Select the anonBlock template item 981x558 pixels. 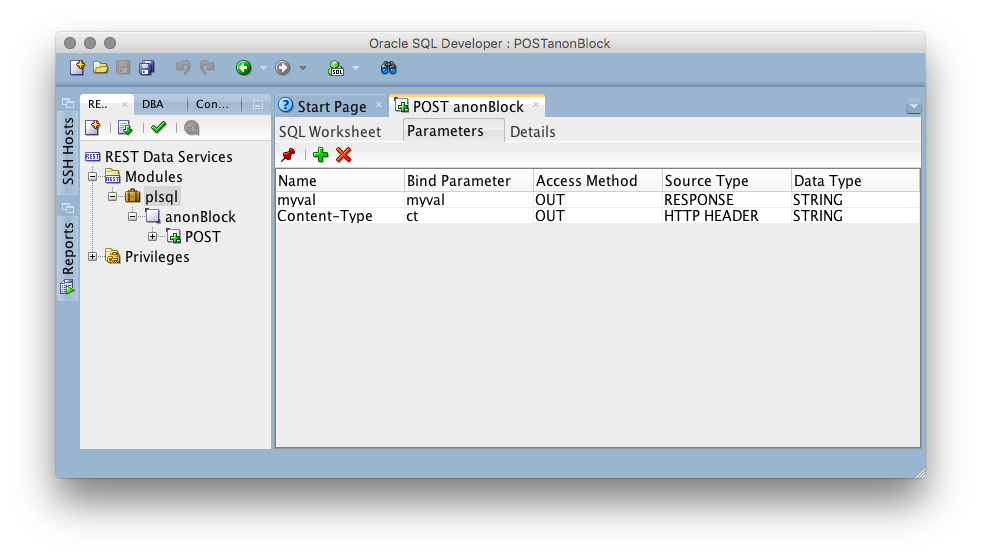[200, 216]
